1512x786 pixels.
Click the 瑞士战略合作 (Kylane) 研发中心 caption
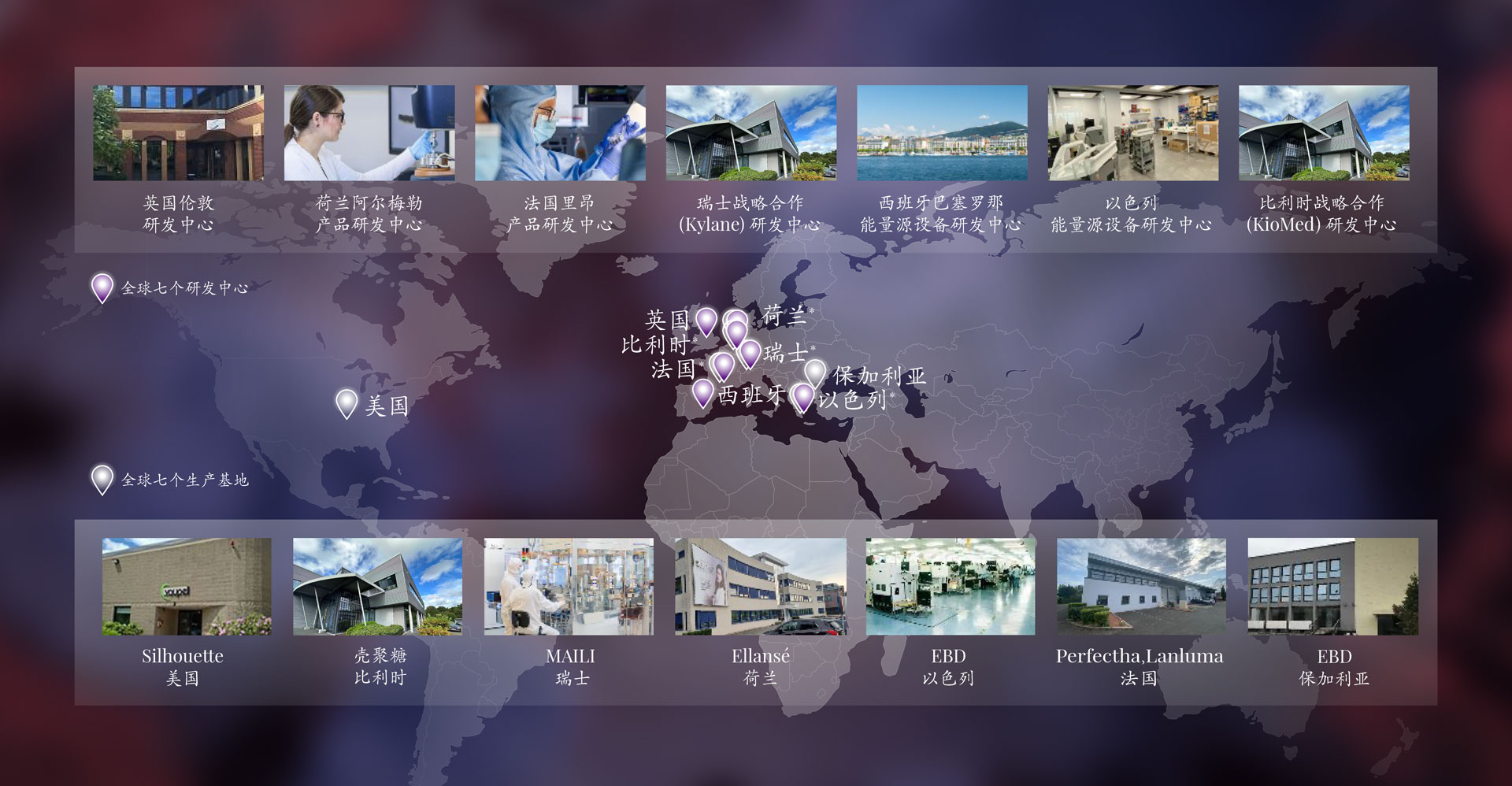[750, 213]
